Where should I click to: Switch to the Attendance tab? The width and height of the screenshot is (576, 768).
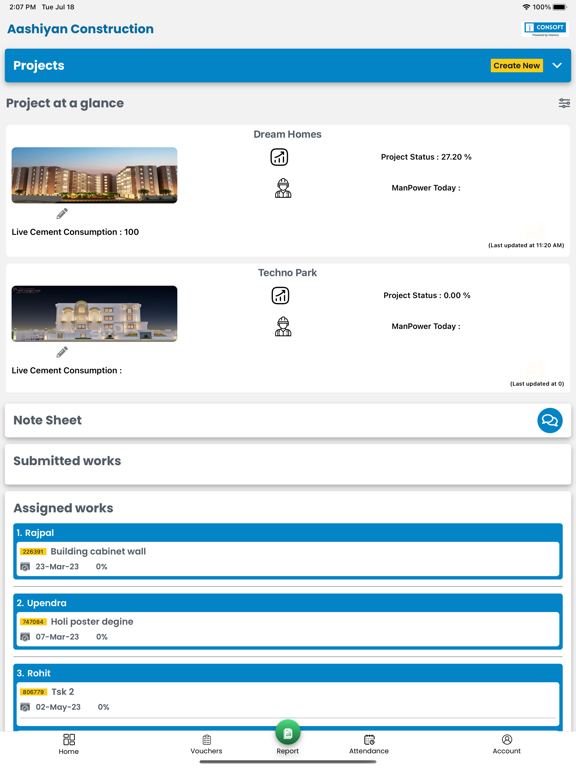point(369,744)
